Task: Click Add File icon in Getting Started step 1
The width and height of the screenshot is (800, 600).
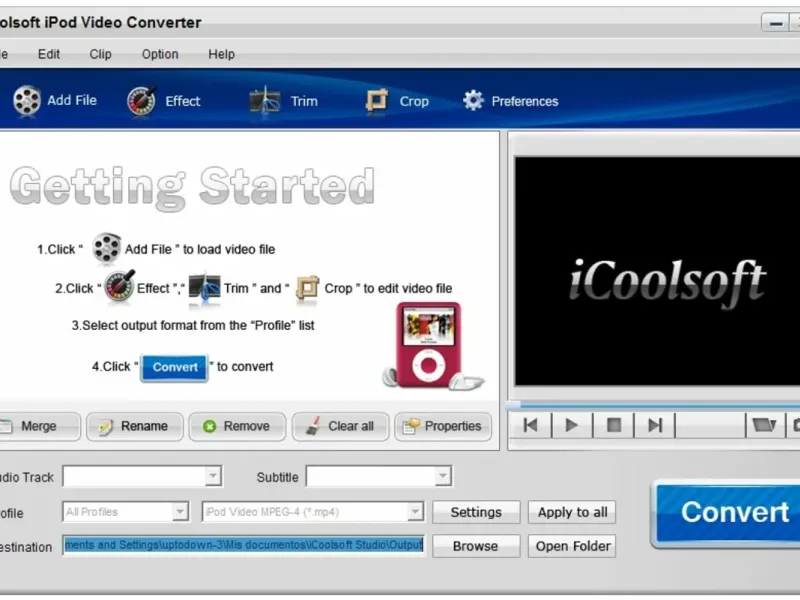Action: (x=106, y=248)
